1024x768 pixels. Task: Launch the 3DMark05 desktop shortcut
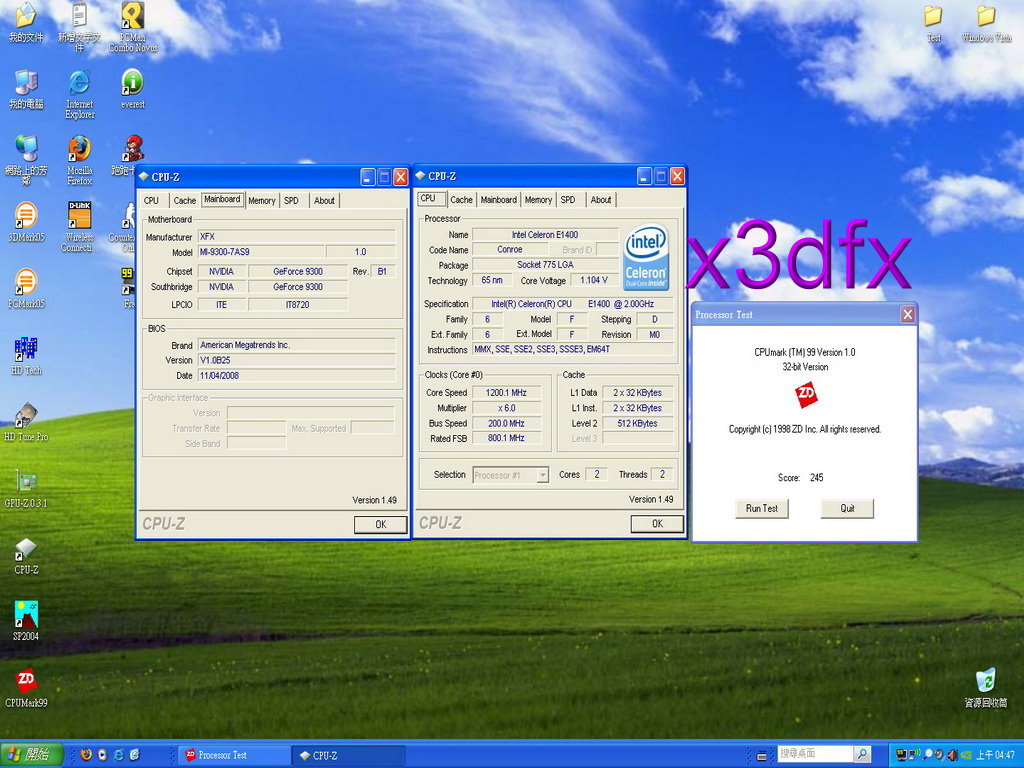pos(26,222)
